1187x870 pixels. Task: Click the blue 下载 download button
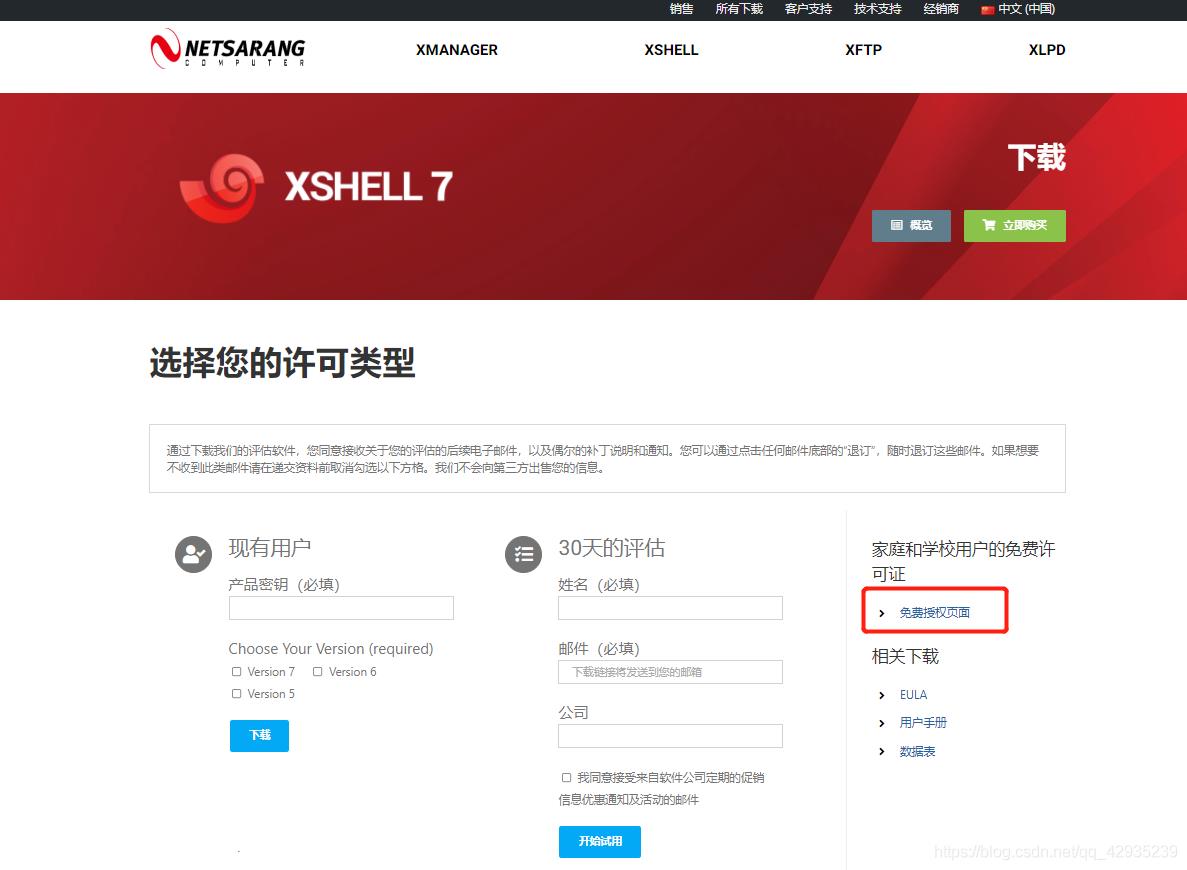click(x=260, y=735)
